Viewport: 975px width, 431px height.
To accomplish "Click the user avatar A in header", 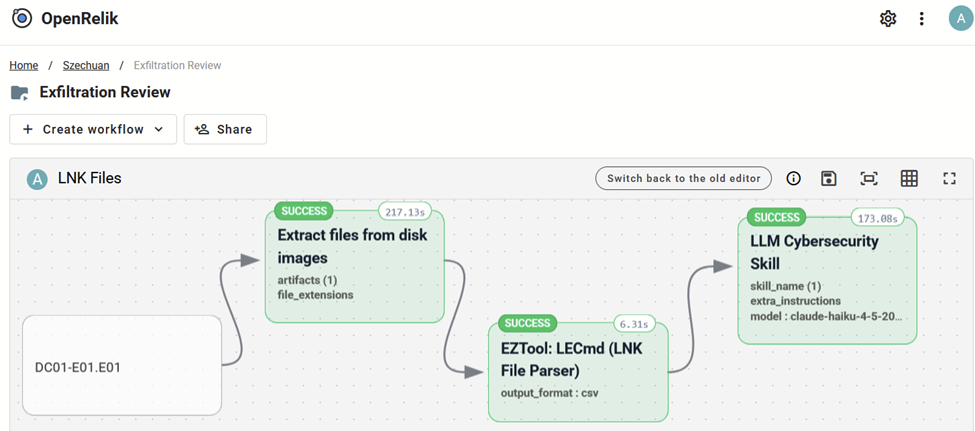I will pos(960,19).
